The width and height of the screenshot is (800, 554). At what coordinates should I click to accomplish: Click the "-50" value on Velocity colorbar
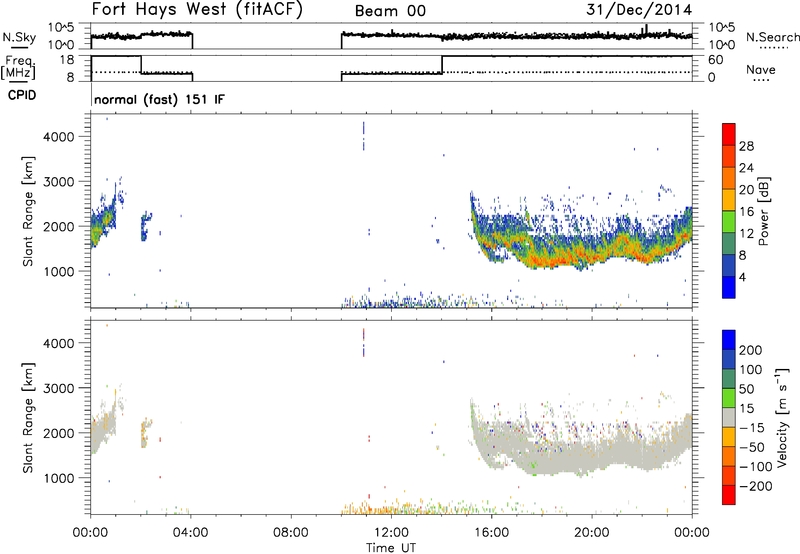click(x=752, y=447)
